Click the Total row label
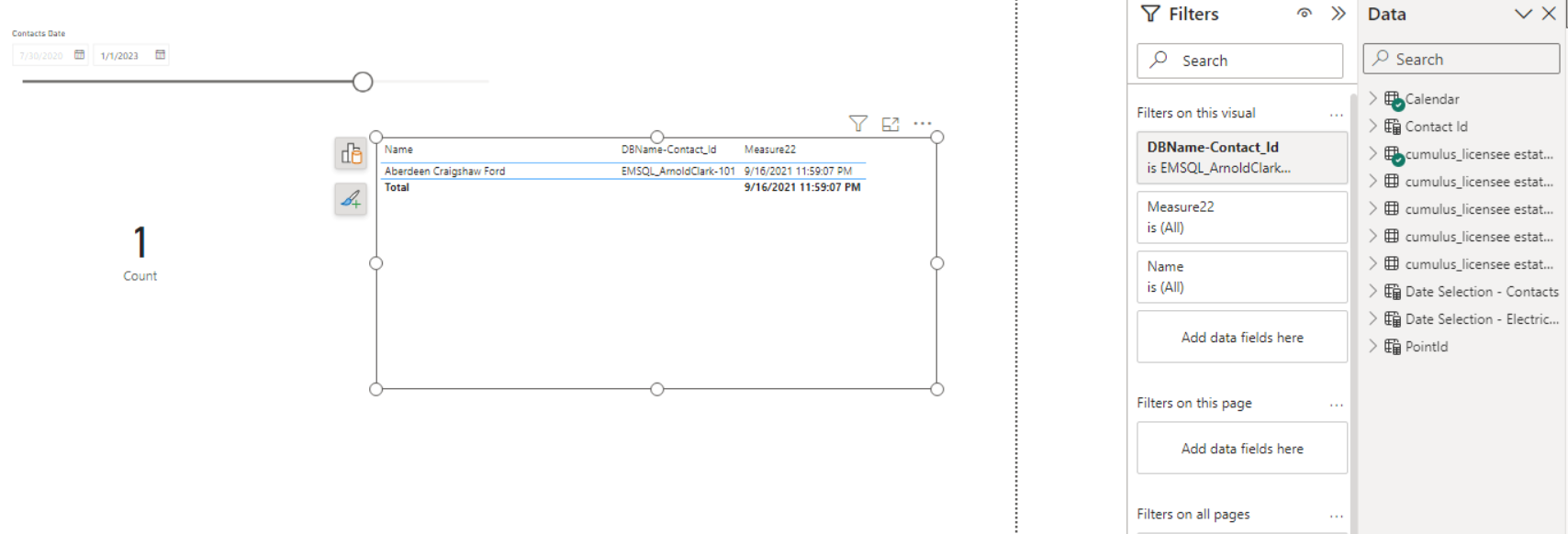This screenshot has width=1568, height=534. (397, 187)
